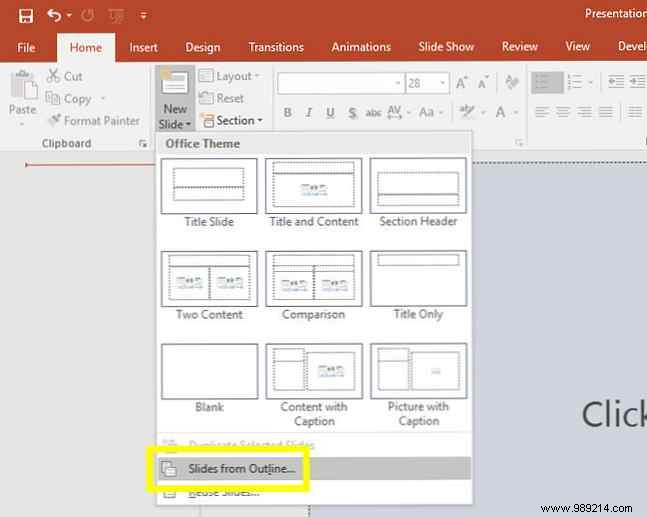Open the Transitions tab
The image size is (647, 517).
click(x=276, y=47)
